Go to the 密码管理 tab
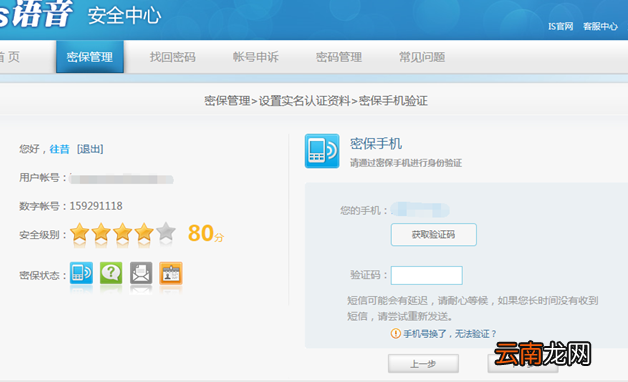628x382 pixels. [339, 57]
